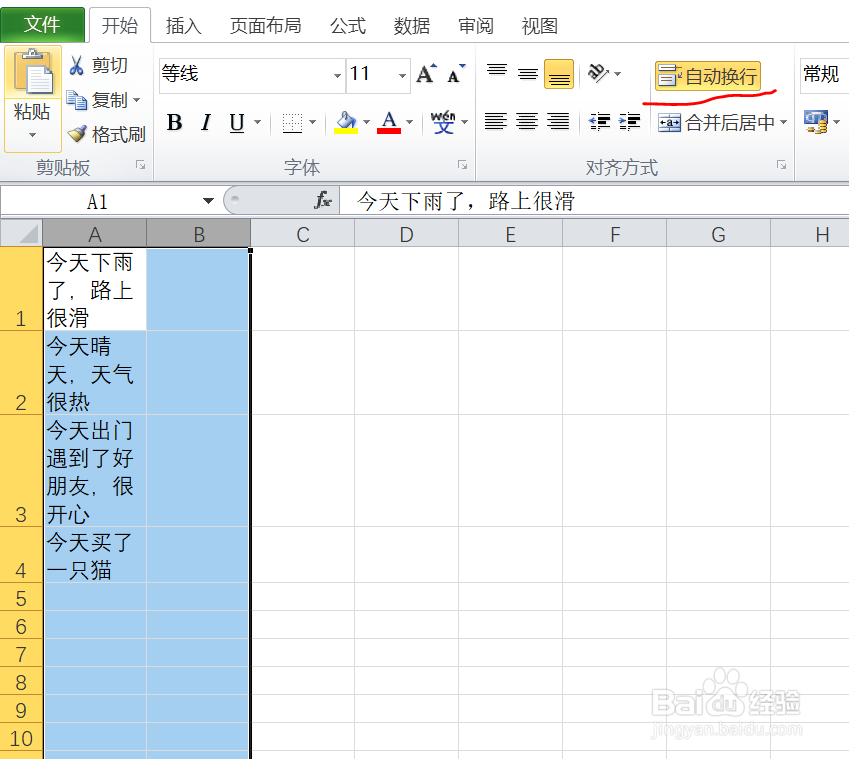
Task: Open the 数据 ribbon tab
Action: point(411,25)
